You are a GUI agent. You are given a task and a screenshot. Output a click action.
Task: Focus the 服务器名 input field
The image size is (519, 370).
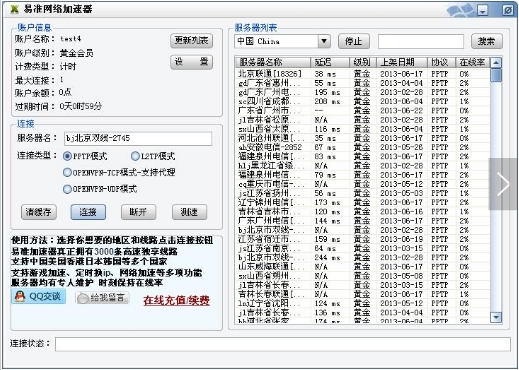tap(138, 138)
